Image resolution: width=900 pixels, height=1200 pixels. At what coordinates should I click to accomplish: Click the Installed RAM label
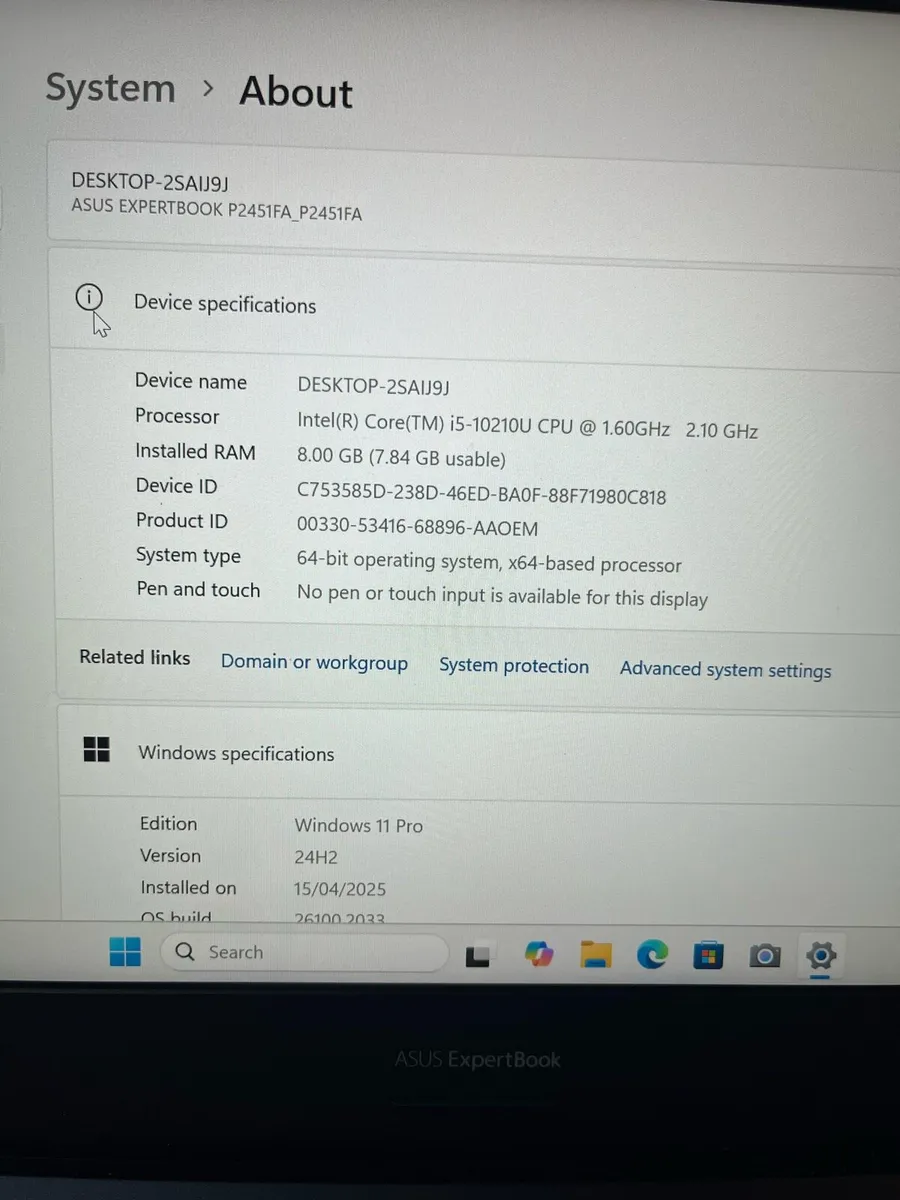[195, 451]
